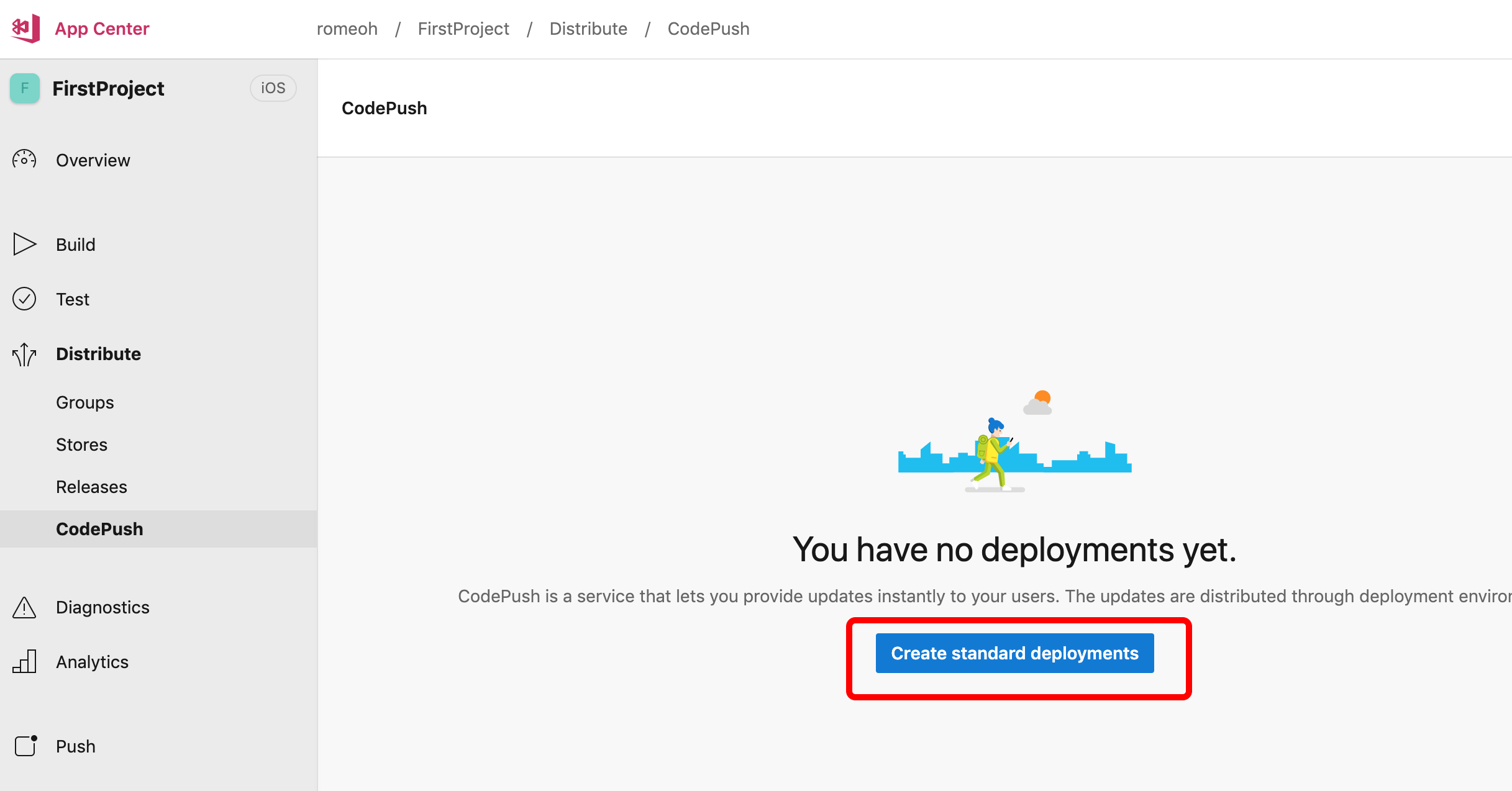This screenshot has width=1512, height=791.
Task: Click FirstProject breadcrumb link
Action: pos(463,29)
